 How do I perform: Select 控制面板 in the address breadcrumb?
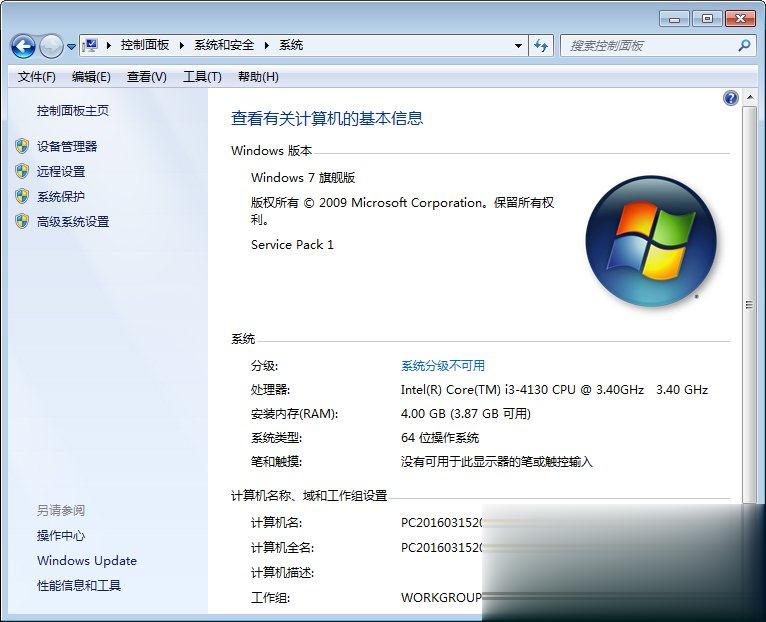145,45
